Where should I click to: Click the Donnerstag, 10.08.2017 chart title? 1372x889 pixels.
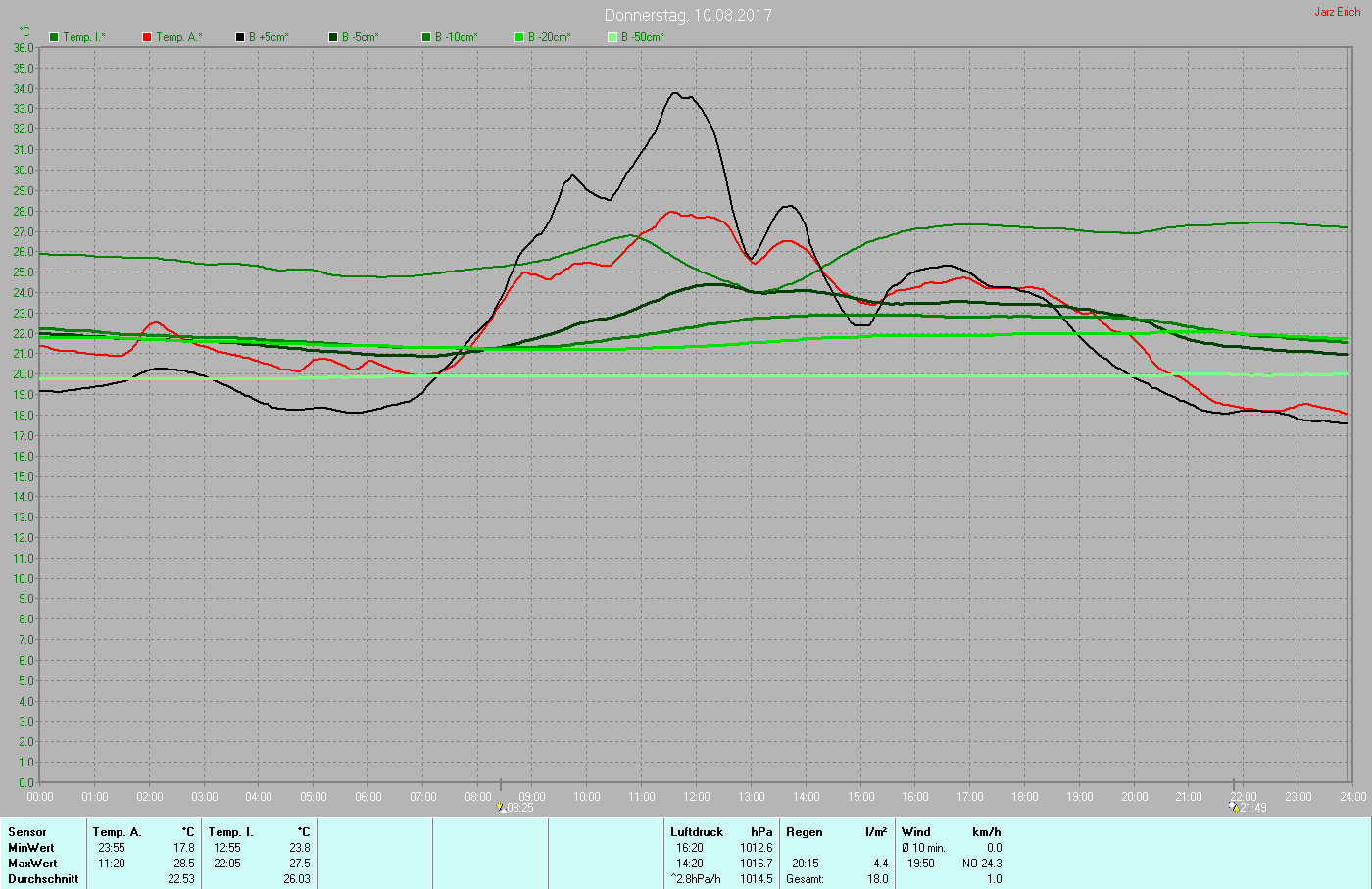tap(687, 15)
